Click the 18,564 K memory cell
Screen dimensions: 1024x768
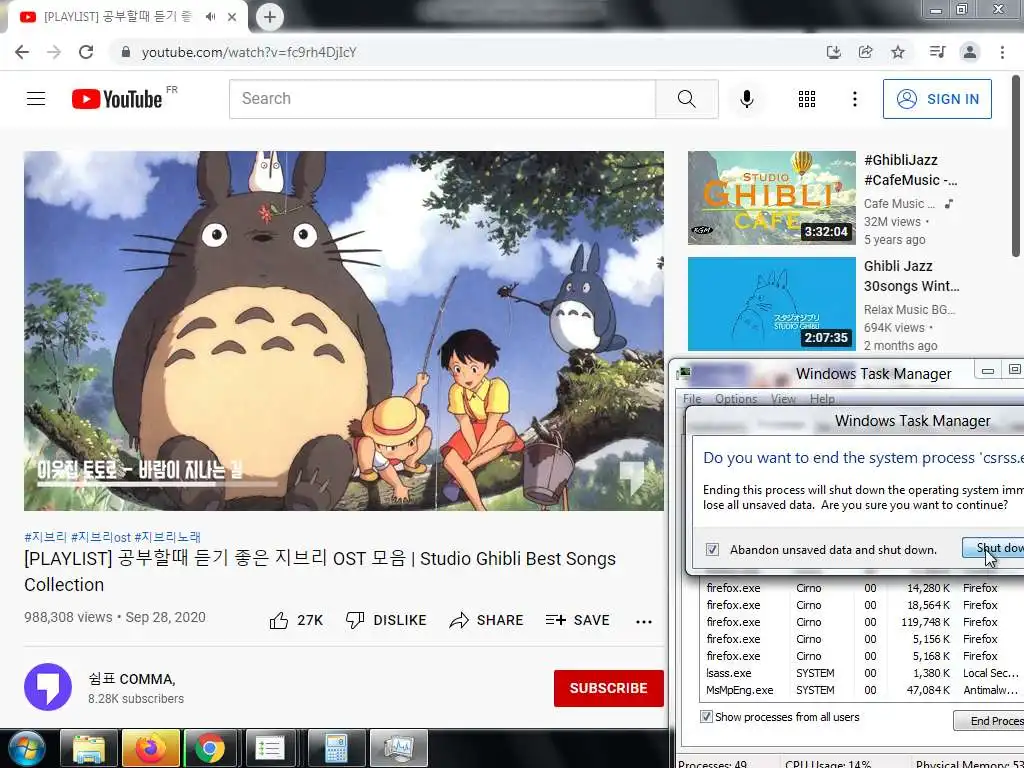pos(929,605)
